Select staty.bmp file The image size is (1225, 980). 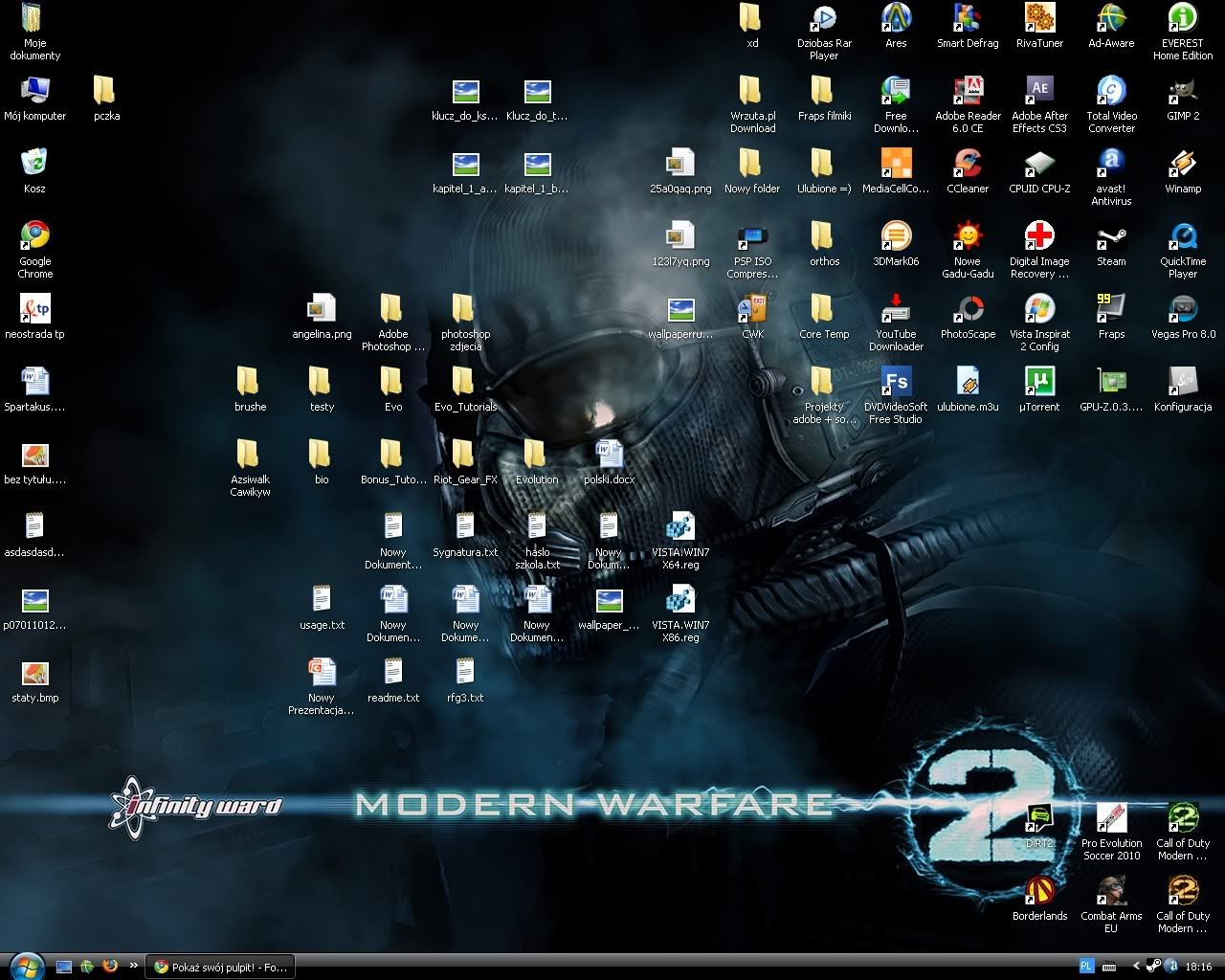[x=35, y=679]
